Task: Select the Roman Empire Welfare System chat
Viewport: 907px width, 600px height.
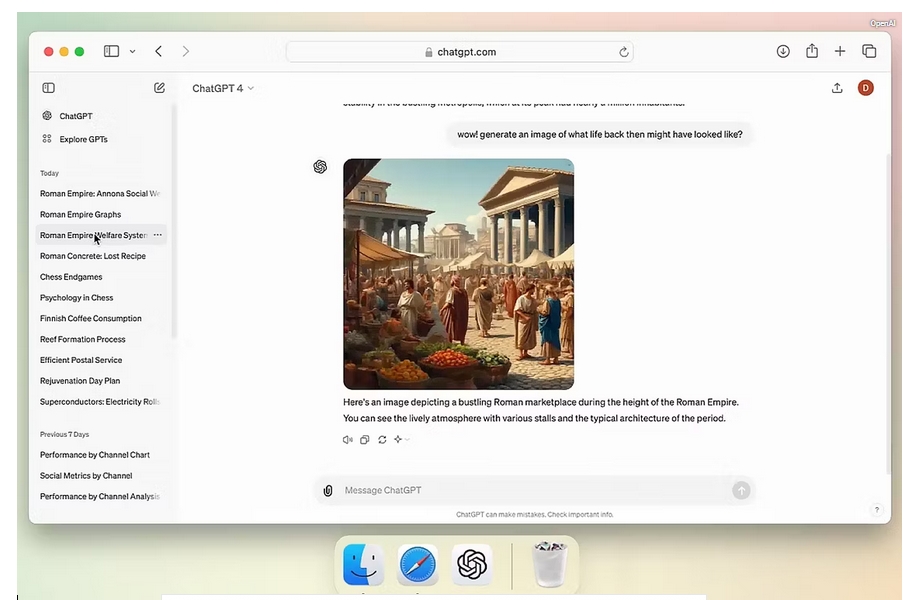Action: click(x=93, y=235)
